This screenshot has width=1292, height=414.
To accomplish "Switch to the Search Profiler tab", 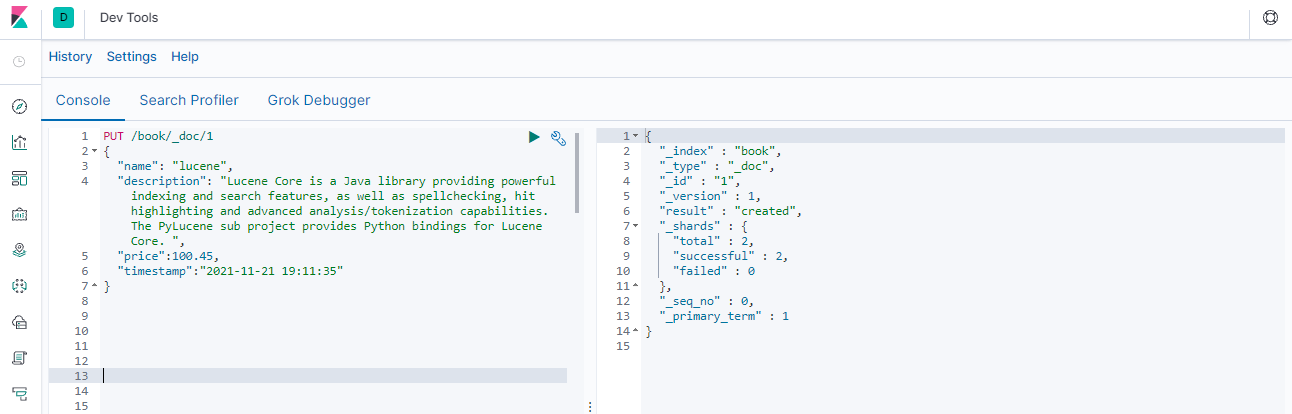I will tap(189, 100).
